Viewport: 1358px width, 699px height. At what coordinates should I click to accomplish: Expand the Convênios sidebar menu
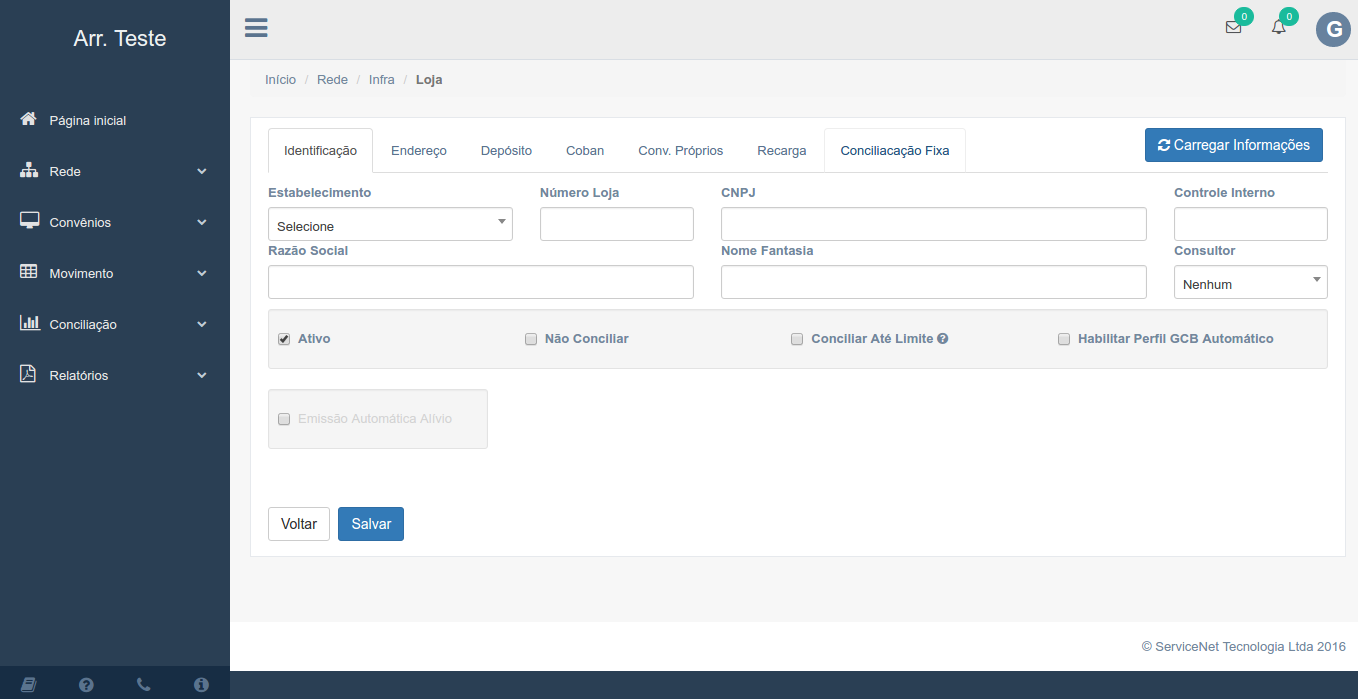point(114,222)
